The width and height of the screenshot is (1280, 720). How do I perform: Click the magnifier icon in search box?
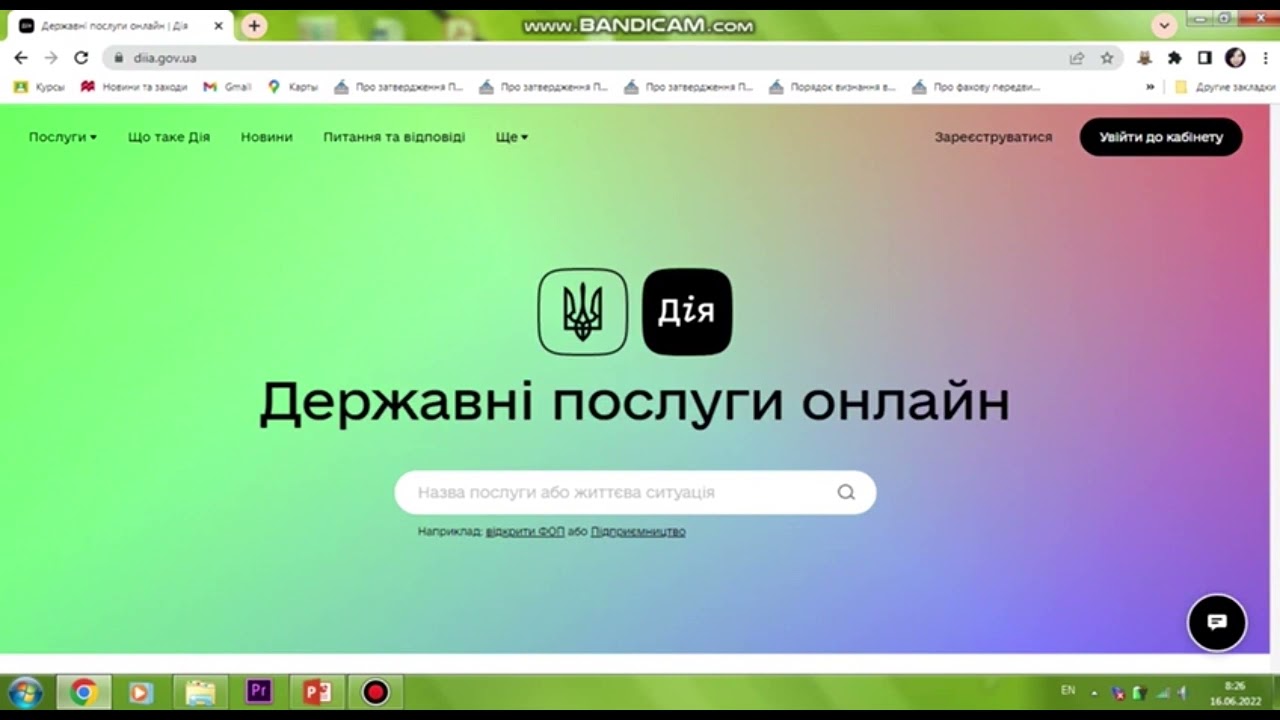[846, 492]
